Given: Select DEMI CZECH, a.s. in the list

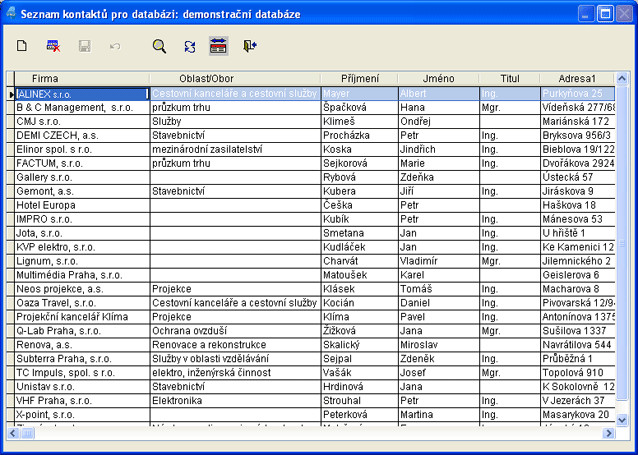Looking at the screenshot, I should point(82,135).
